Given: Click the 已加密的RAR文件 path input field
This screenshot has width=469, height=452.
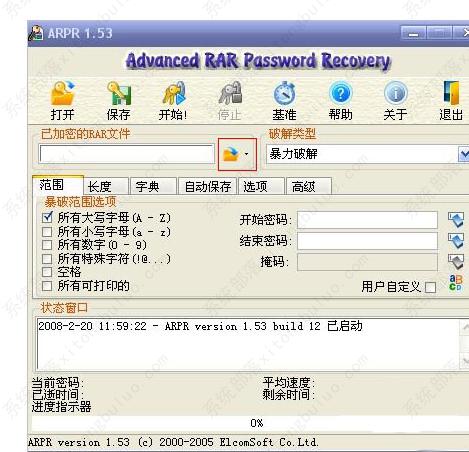Looking at the screenshot, I should point(126,154).
